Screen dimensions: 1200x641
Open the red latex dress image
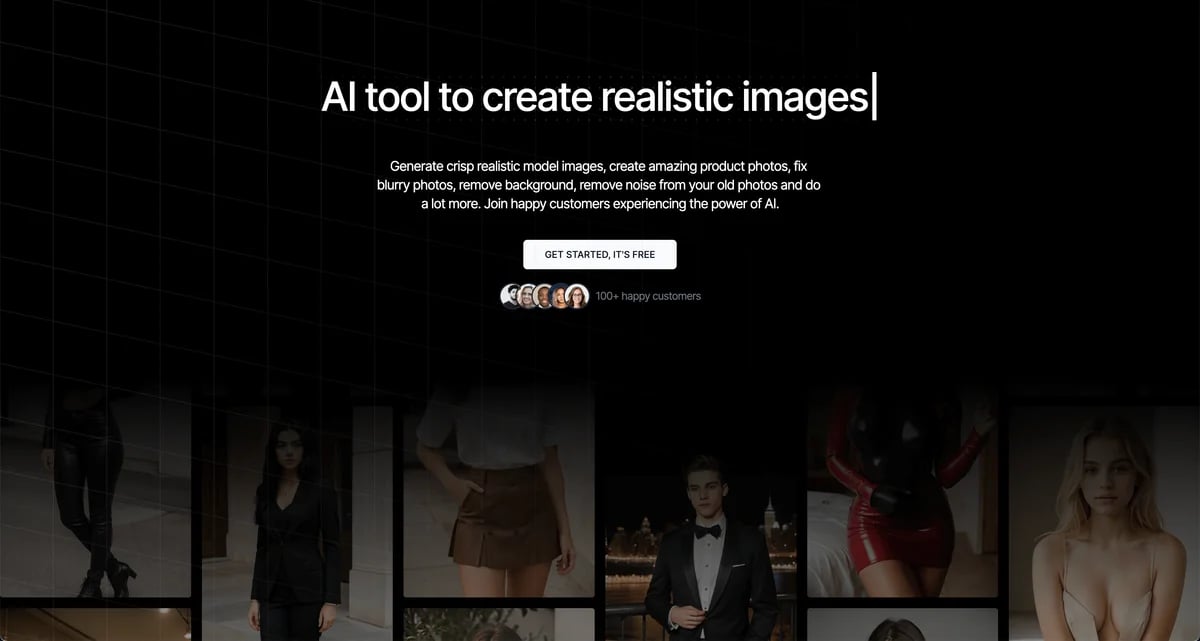902,492
